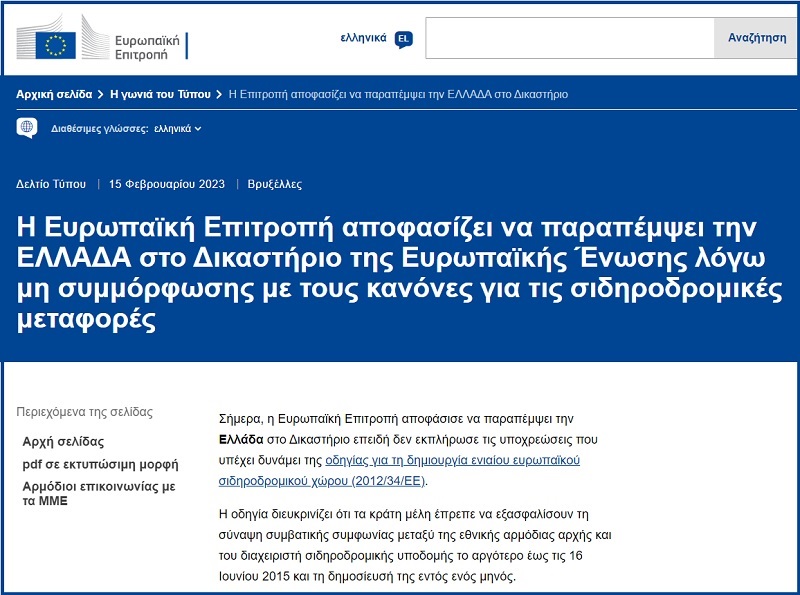The image size is (800, 595).
Task: Click the Αναζήτηση search button
Action: pyautogui.click(x=757, y=38)
